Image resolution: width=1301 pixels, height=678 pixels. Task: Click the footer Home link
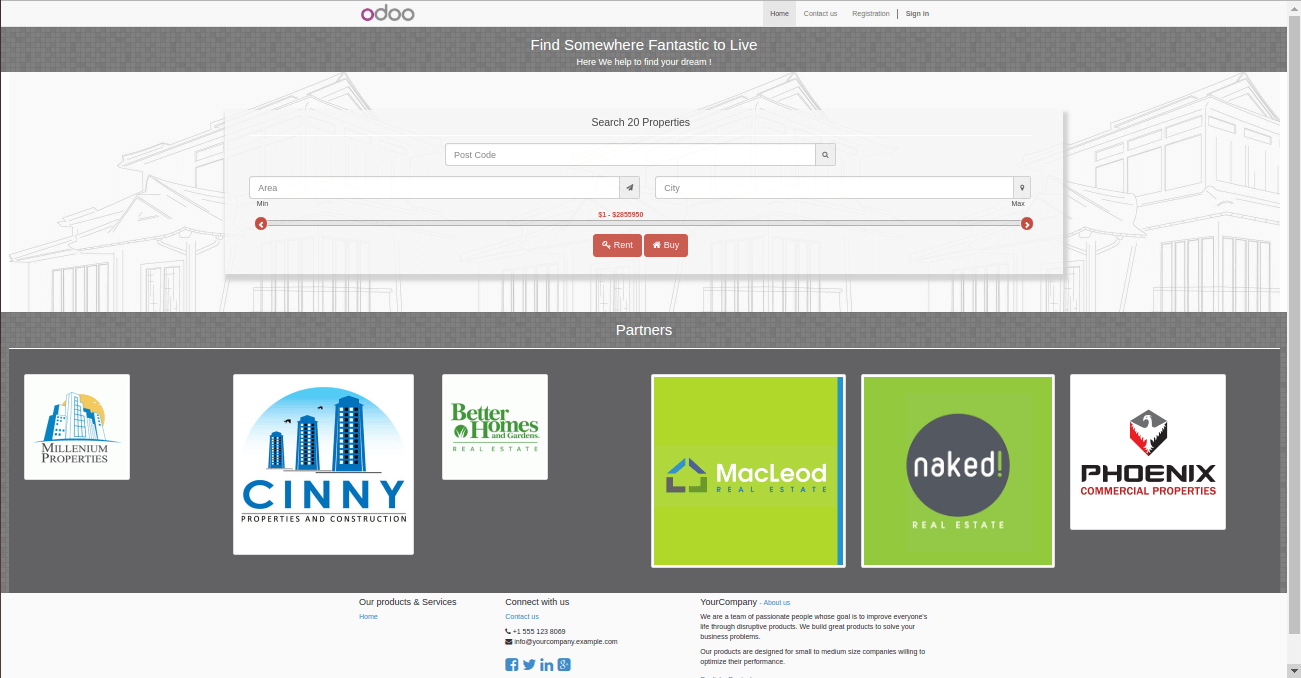tap(368, 617)
